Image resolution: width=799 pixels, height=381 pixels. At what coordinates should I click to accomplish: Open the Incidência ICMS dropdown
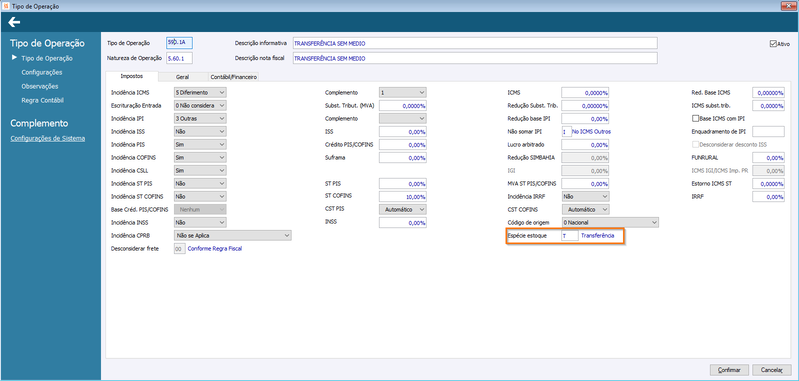200,92
